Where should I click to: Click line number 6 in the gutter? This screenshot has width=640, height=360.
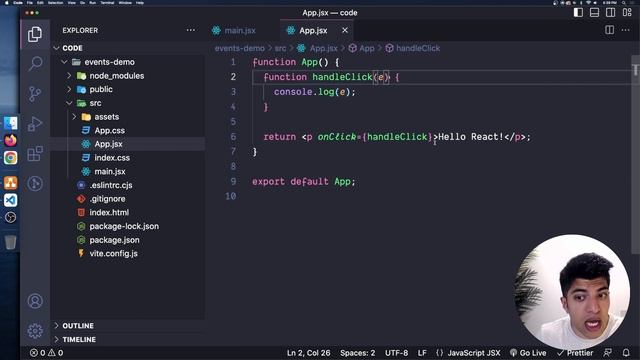coord(233,137)
